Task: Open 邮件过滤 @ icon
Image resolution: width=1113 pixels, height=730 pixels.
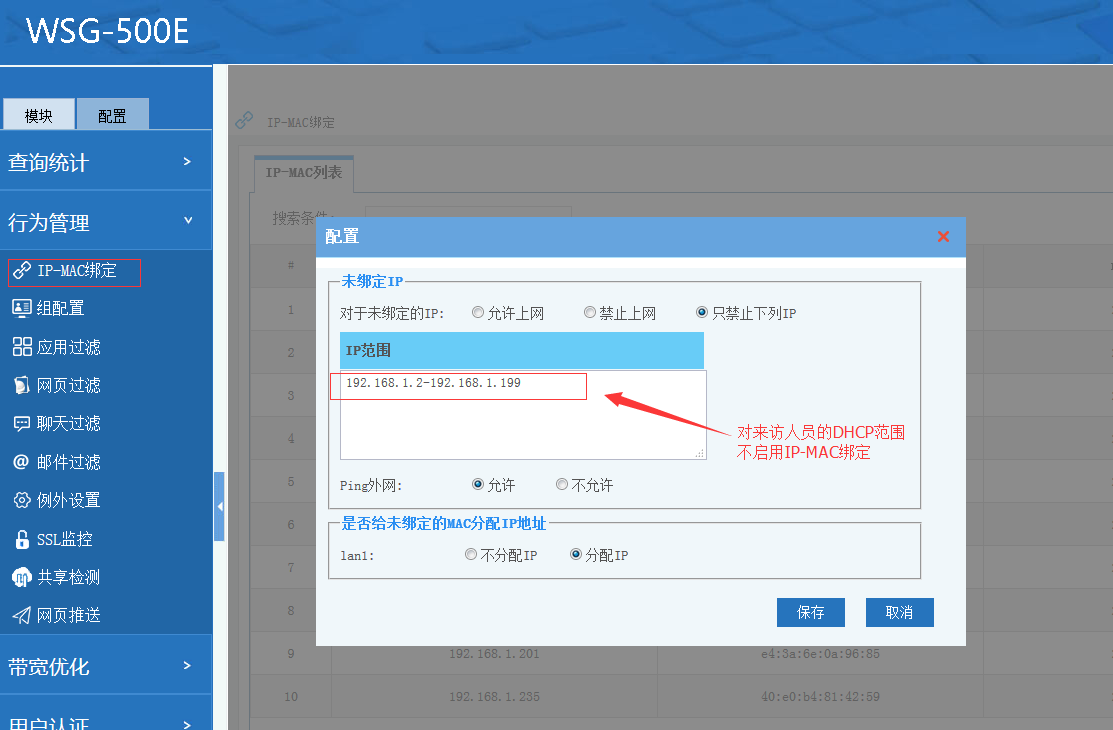Action: 21,462
